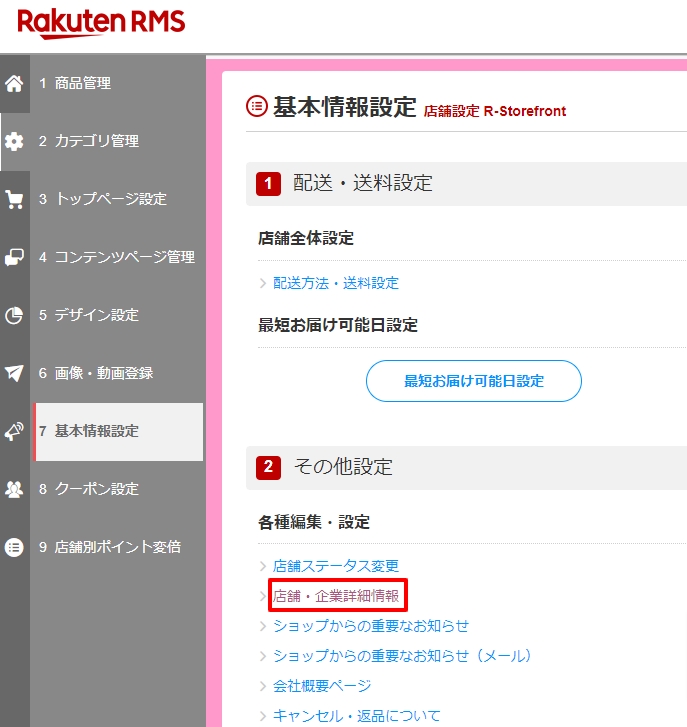
Task: Click the 最短お届け可能日設定 button
Action: pos(474,381)
